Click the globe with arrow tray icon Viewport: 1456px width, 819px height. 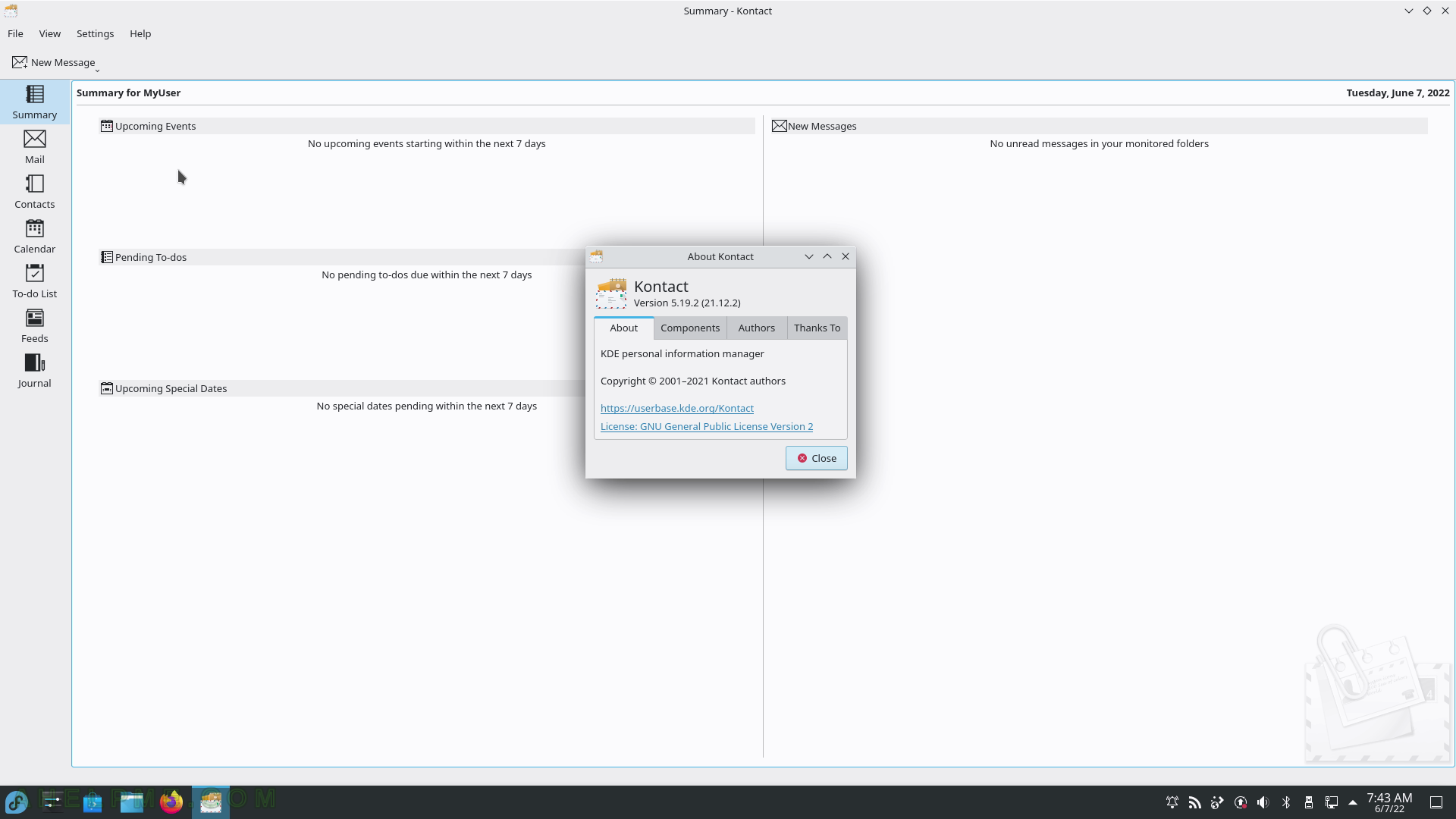(1217, 802)
